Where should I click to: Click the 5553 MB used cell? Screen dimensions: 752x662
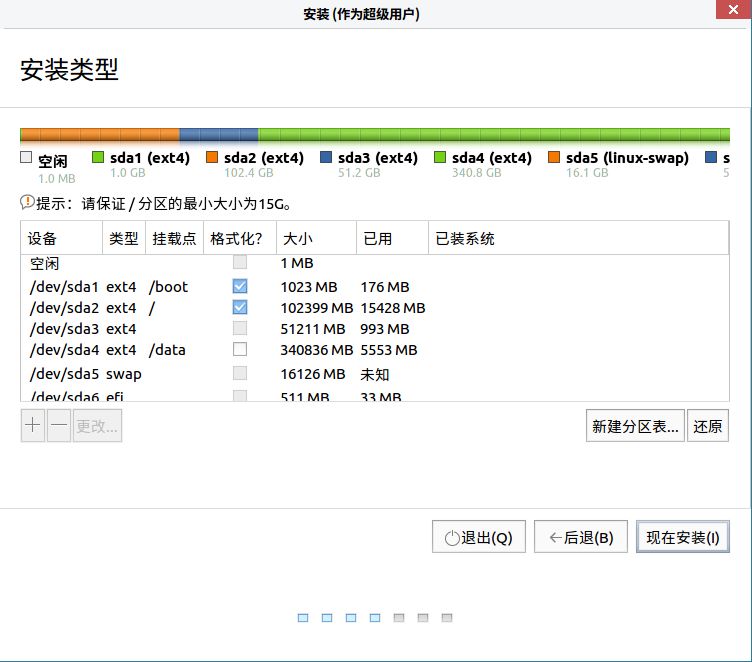click(389, 350)
